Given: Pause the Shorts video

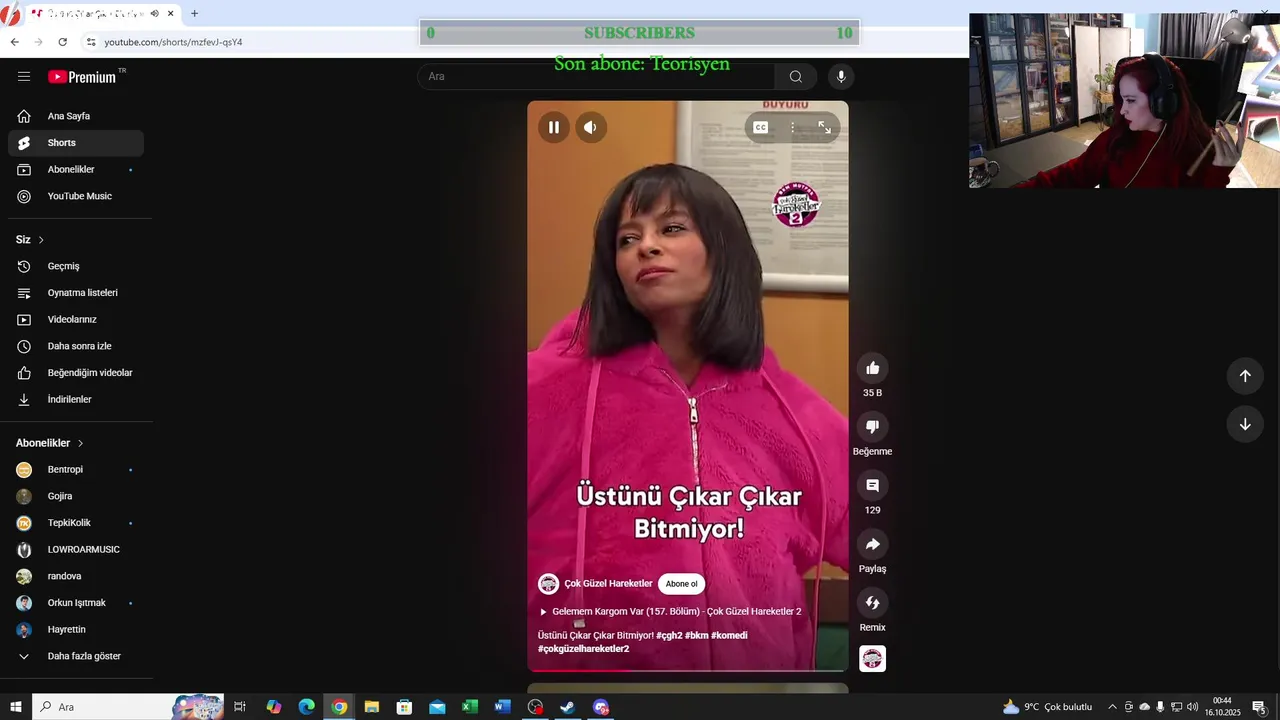Looking at the screenshot, I should click(x=553, y=127).
